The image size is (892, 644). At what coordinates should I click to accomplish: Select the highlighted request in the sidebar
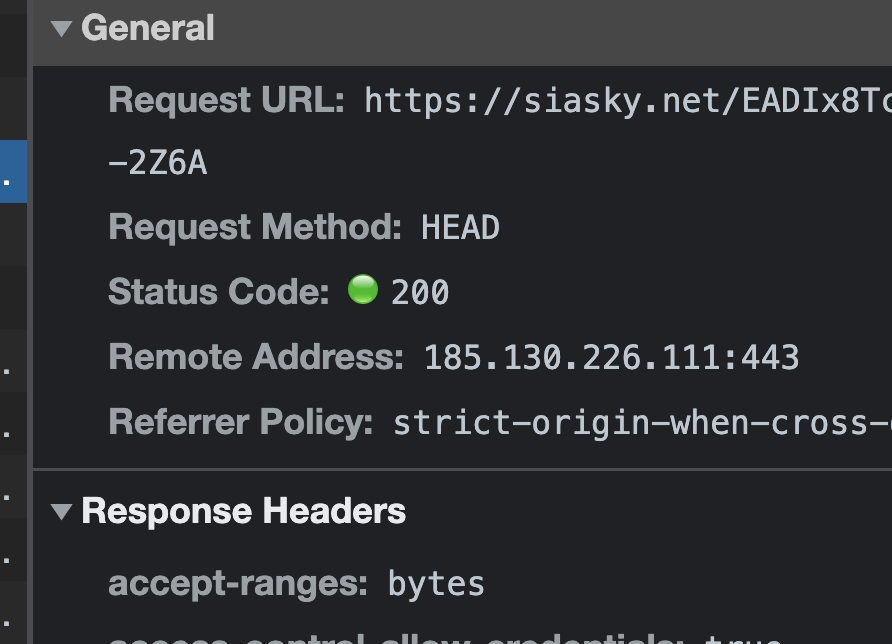pos(14,170)
